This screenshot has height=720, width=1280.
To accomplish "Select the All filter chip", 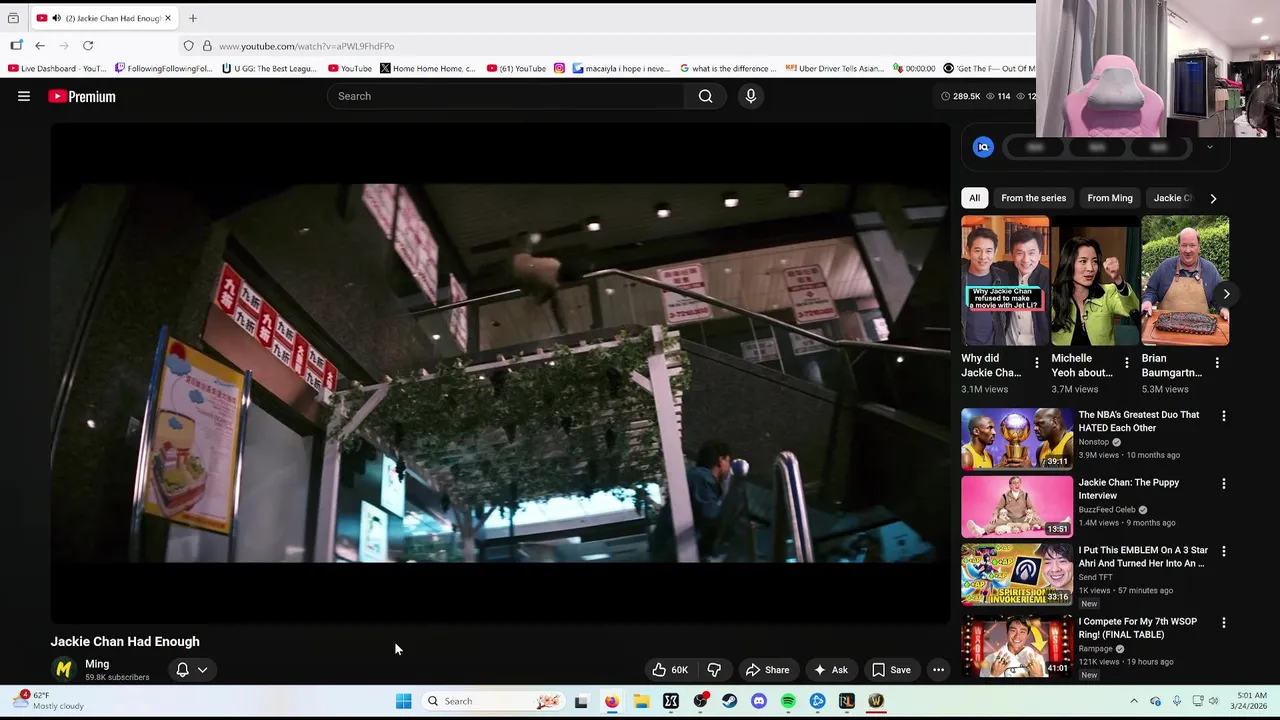I will coord(974,198).
